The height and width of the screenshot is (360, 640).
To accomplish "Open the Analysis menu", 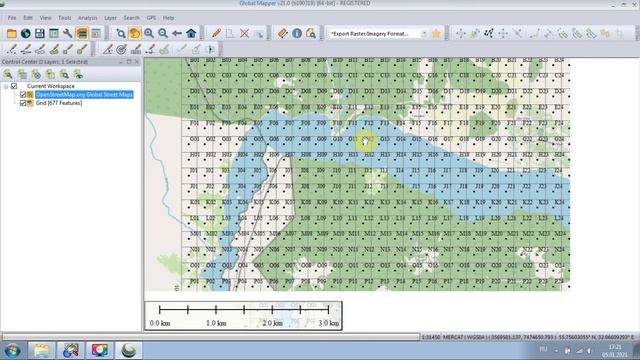I will coord(88,18).
